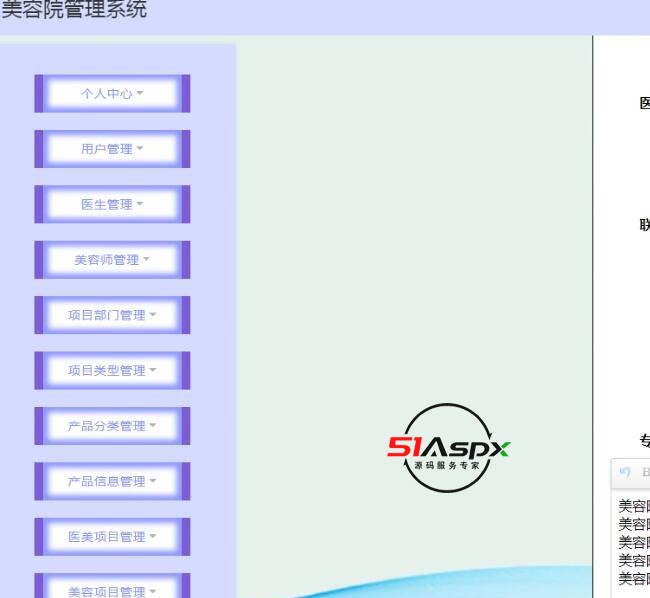The height and width of the screenshot is (598, 650).
Task: Open the 医生管理 menu
Action: point(112,204)
